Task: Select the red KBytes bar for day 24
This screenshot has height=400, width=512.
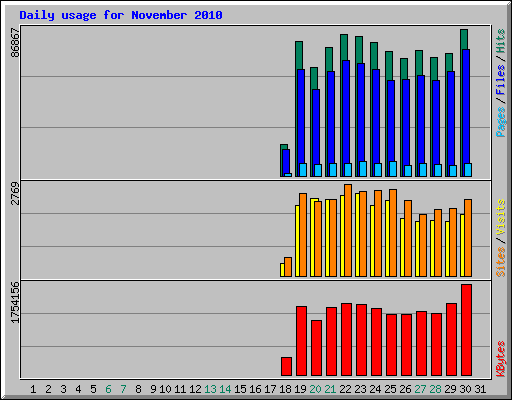Action: (376, 342)
